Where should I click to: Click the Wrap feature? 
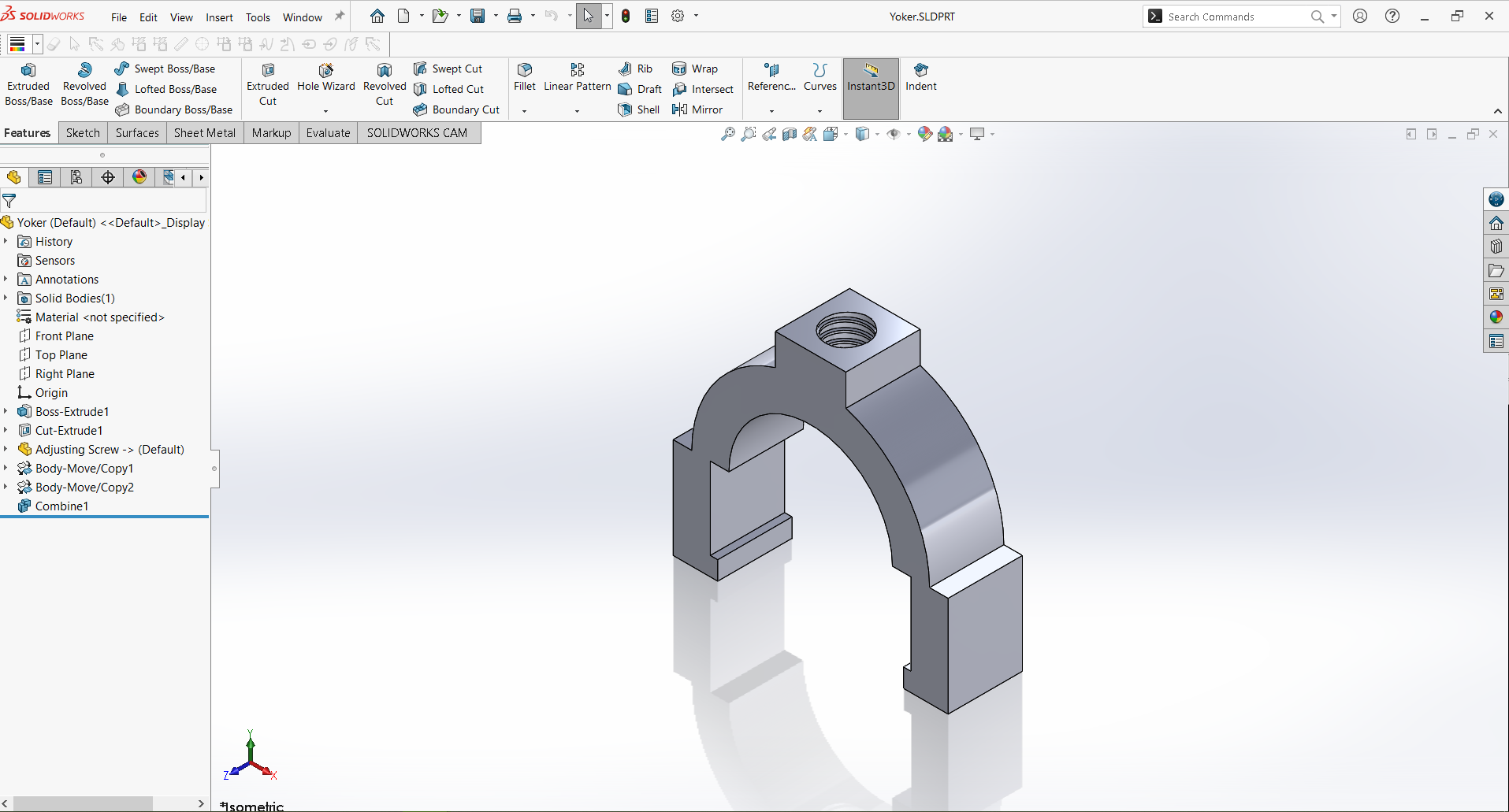coord(695,69)
